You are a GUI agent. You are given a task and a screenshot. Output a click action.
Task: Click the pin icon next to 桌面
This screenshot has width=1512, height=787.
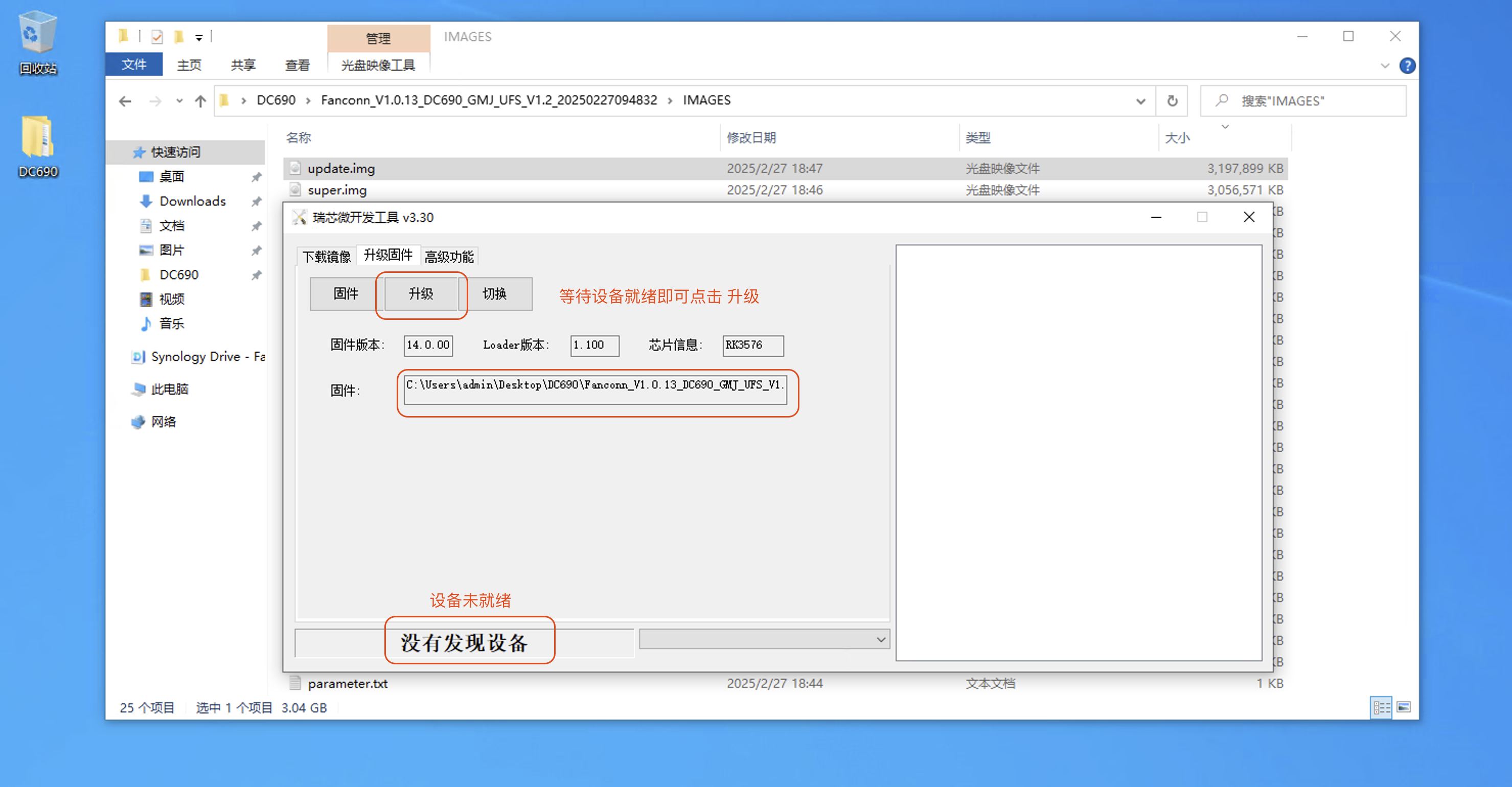(x=256, y=177)
